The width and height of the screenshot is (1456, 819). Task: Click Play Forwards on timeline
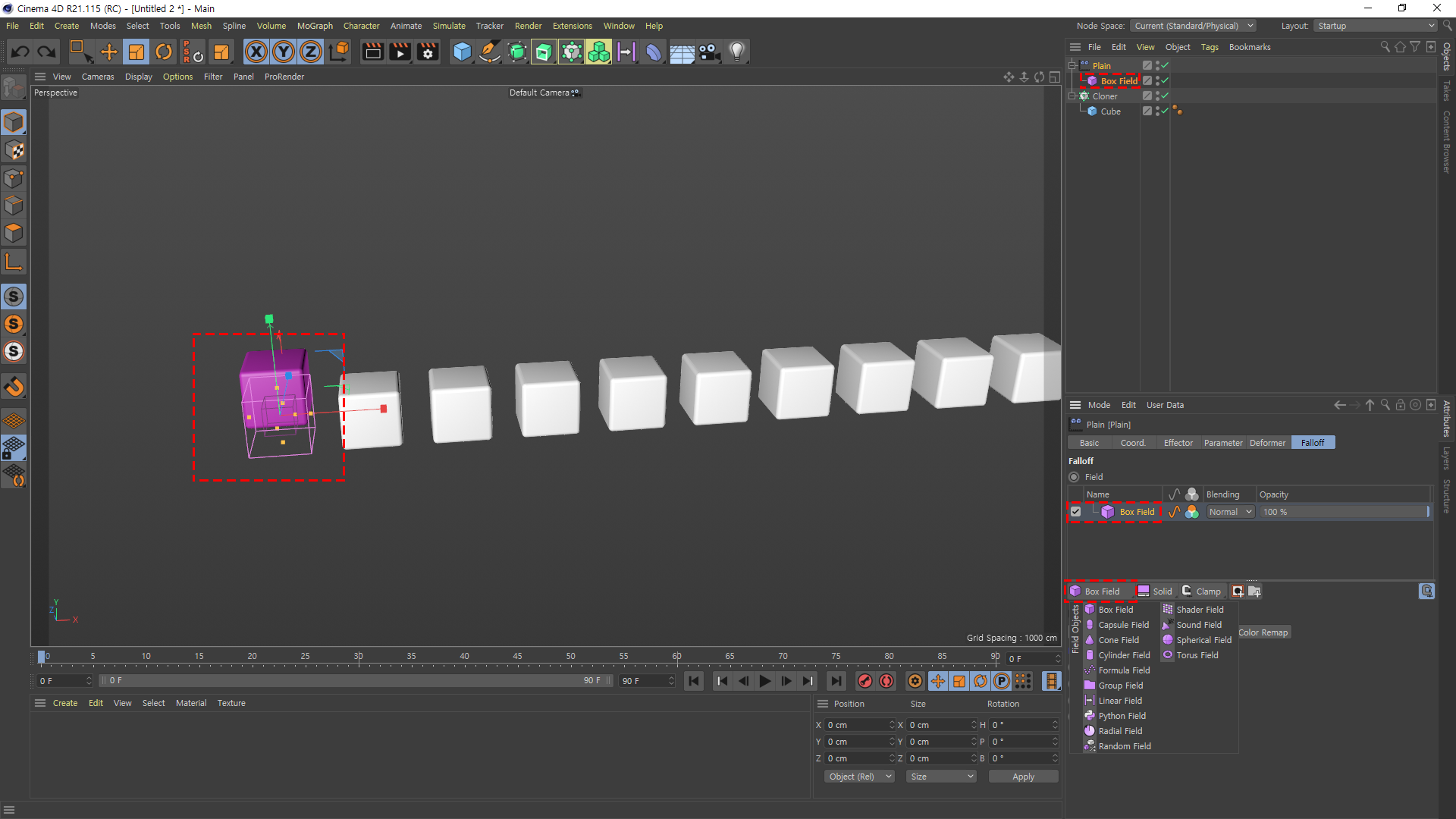tap(765, 681)
